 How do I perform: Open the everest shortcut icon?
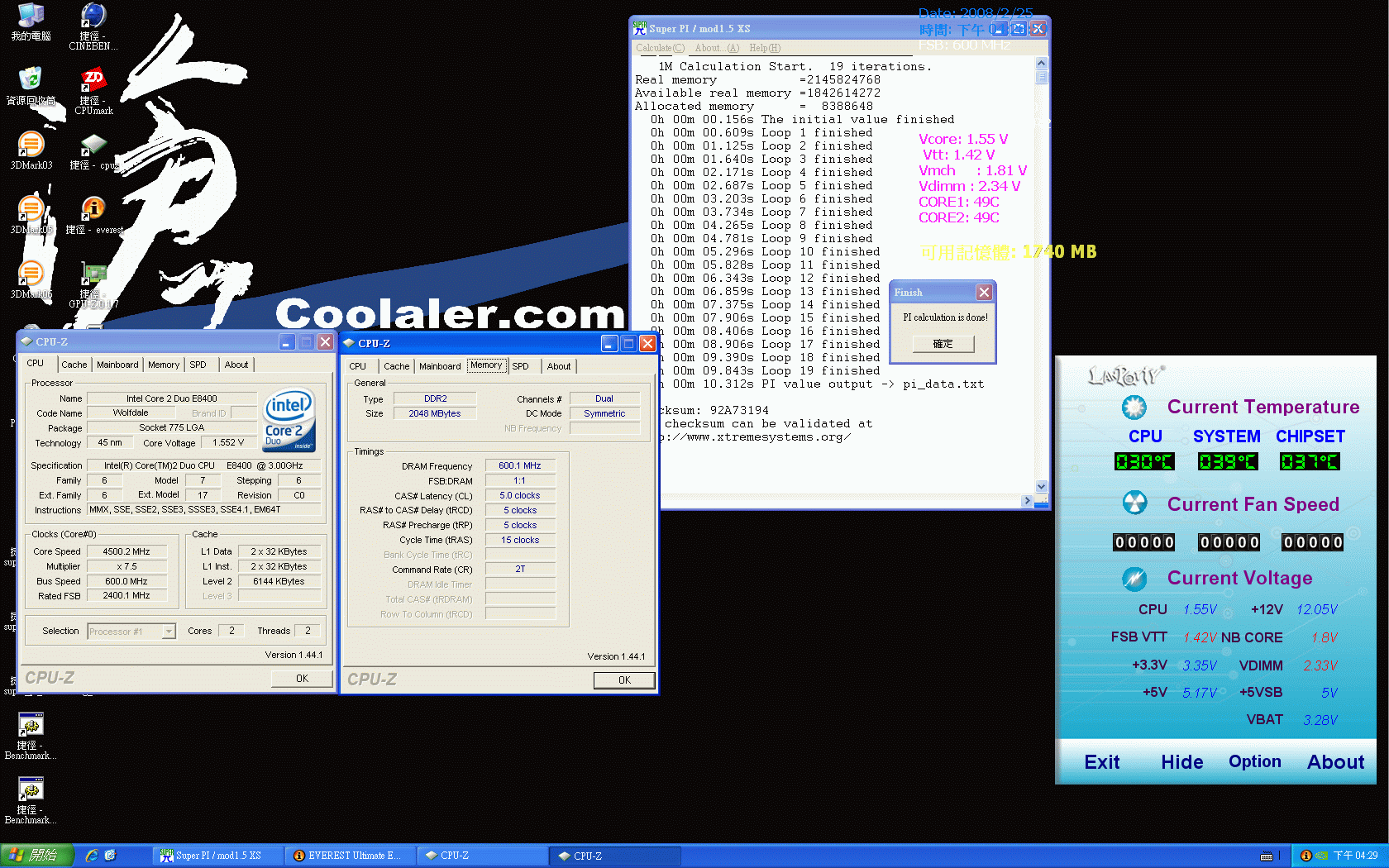coord(93,215)
